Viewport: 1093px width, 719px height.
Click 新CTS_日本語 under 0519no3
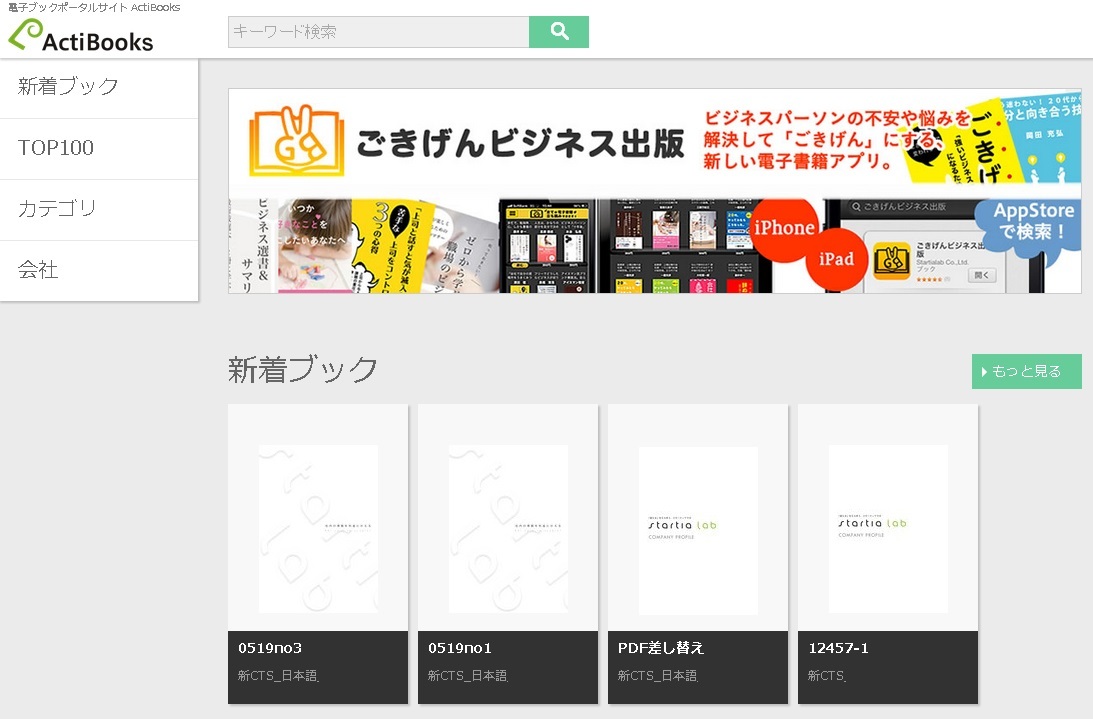tap(278, 675)
